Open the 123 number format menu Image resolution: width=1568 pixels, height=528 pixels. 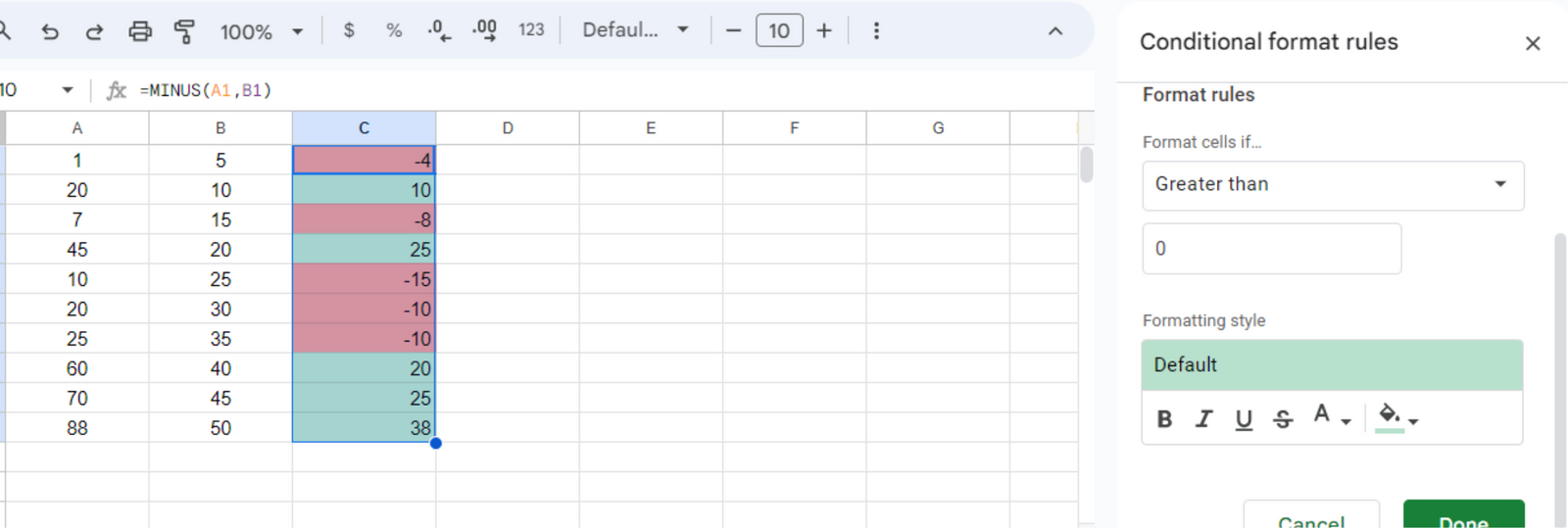click(x=531, y=30)
